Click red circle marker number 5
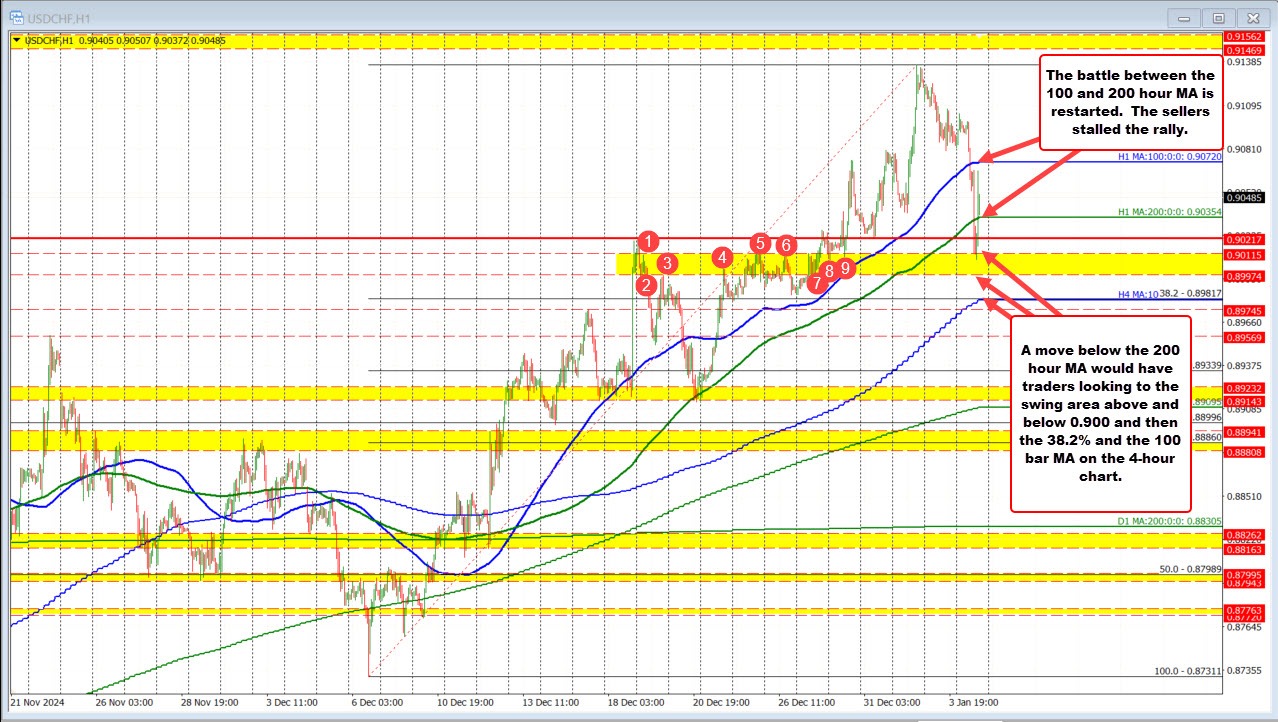Screen dimensions: 1278x722 click(x=760, y=242)
